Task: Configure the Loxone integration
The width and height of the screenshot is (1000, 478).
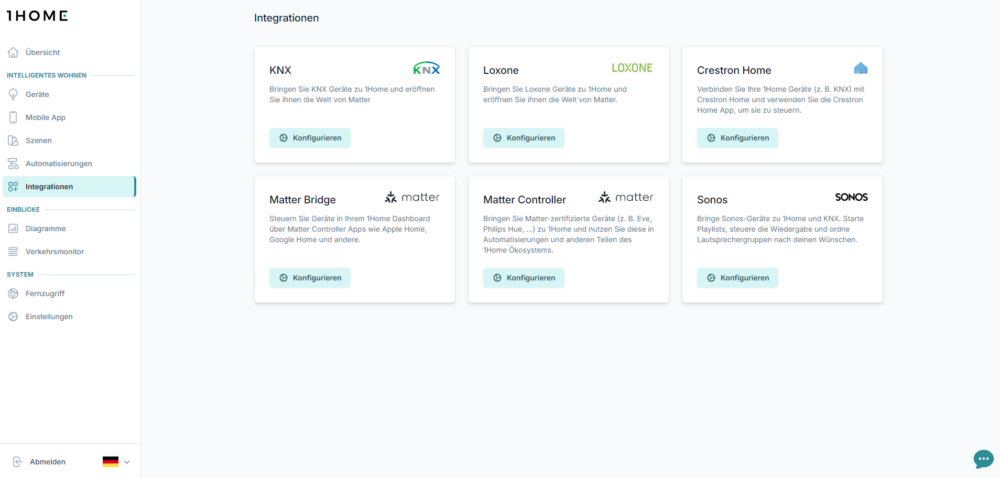Action: click(524, 138)
